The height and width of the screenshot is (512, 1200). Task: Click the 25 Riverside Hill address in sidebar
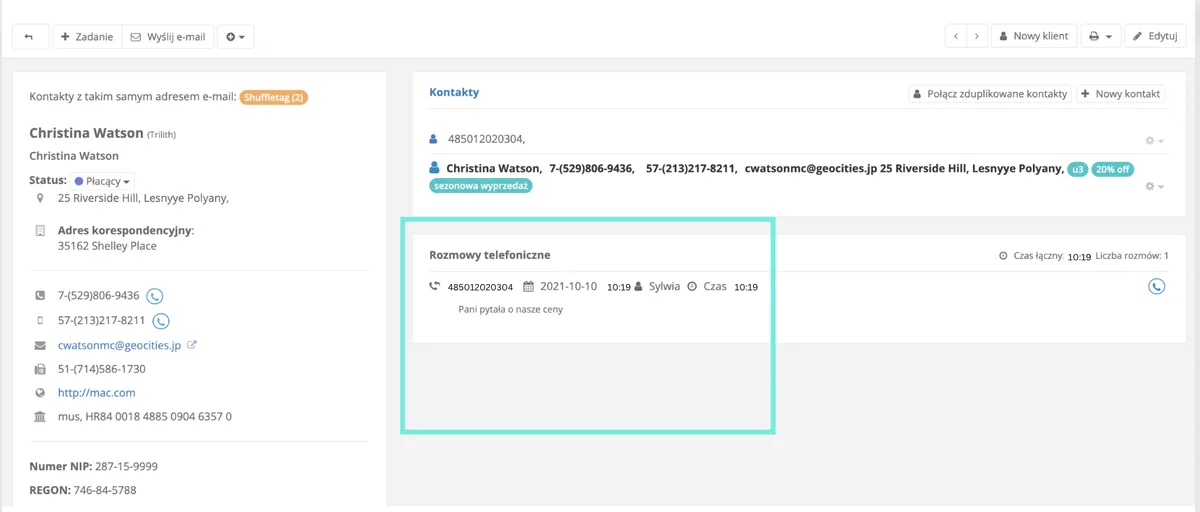143,198
